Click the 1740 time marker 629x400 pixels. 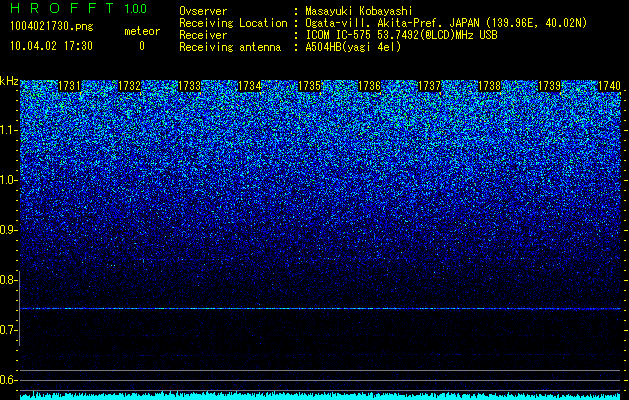(x=609, y=86)
